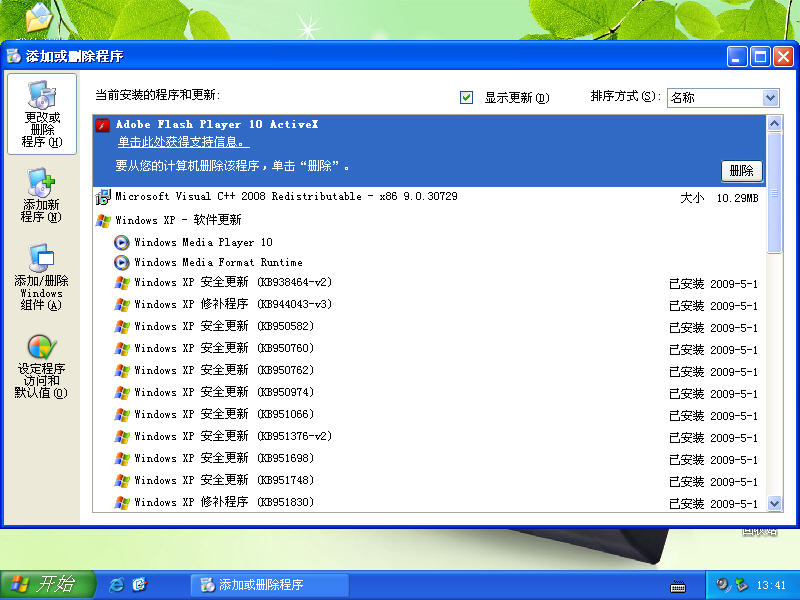The image size is (800, 600).
Task: Toggle the 显示更新 checkbox
Action: [466, 97]
